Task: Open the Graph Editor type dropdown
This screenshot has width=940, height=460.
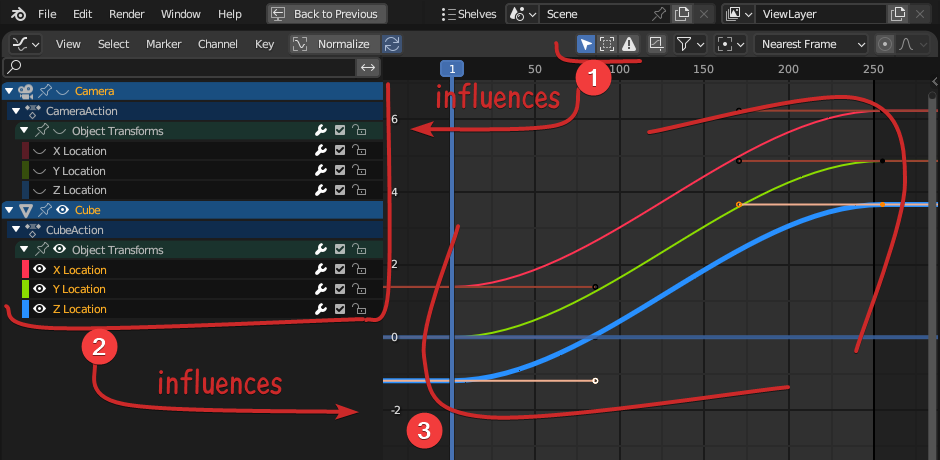Action: coord(27,44)
